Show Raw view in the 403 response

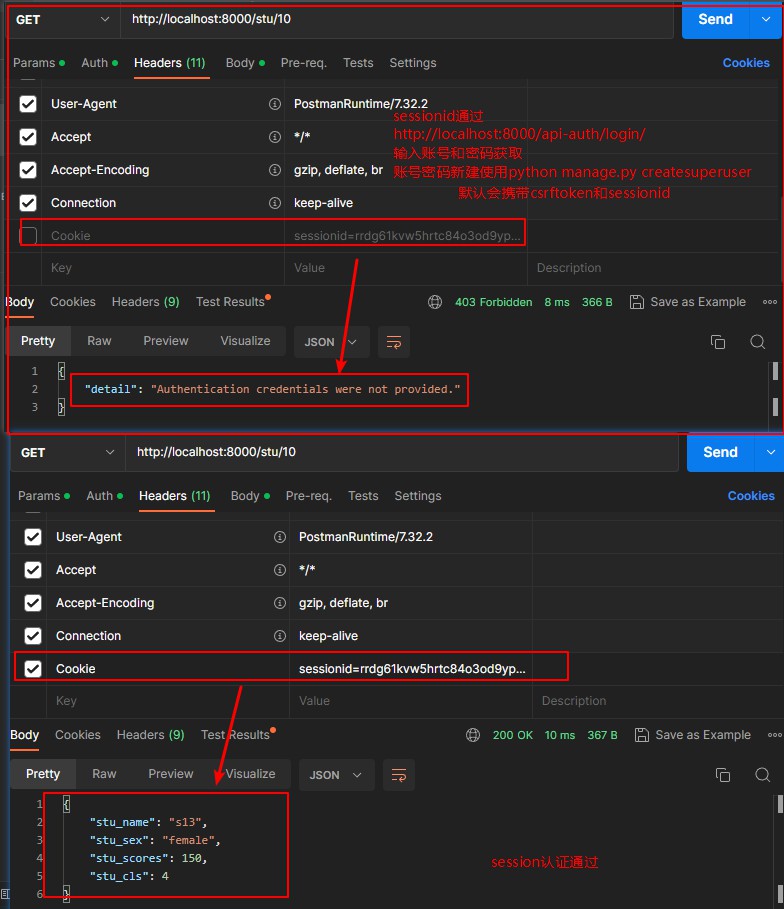click(99, 341)
